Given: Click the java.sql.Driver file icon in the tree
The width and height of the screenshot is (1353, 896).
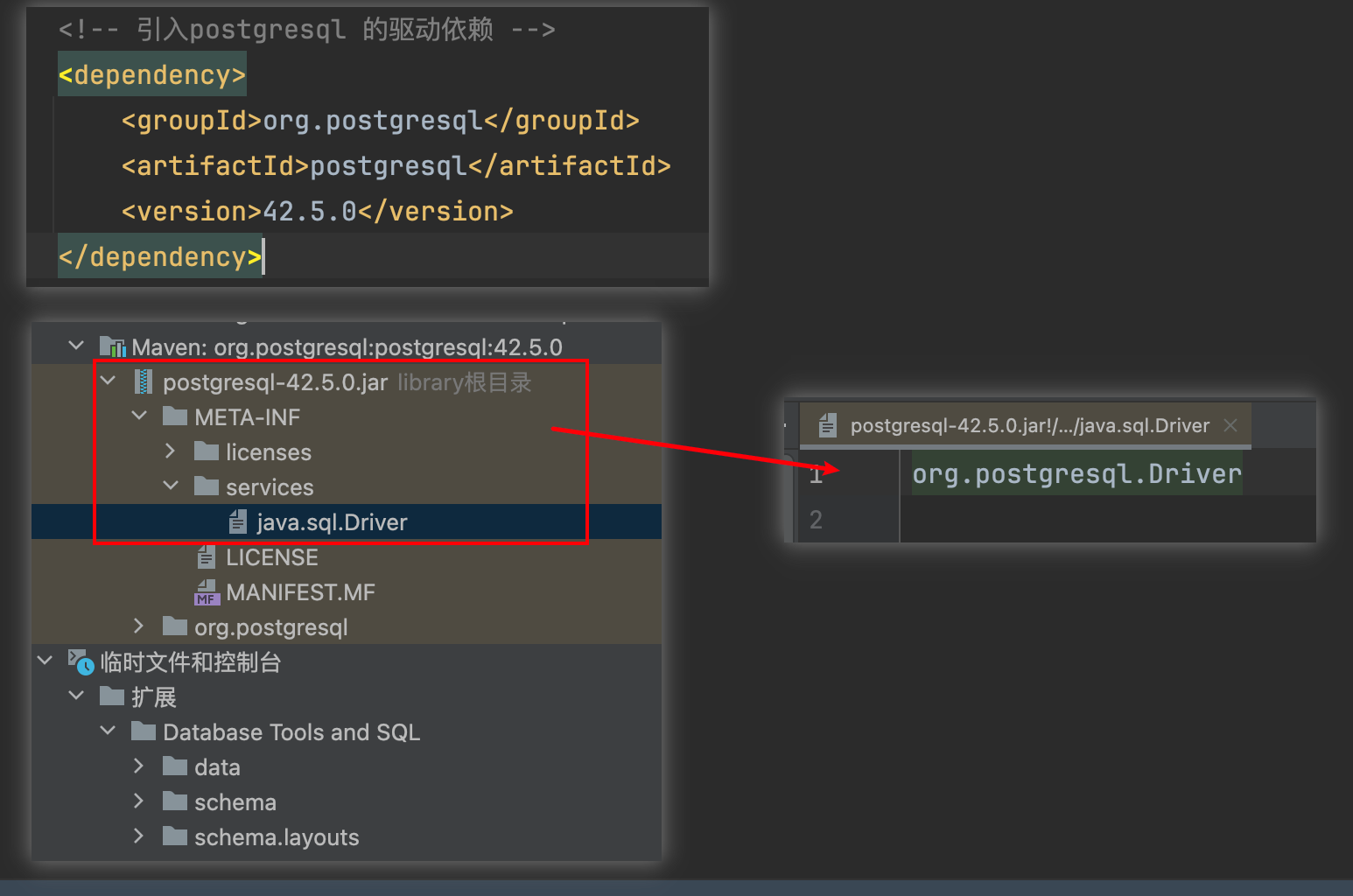Looking at the screenshot, I should tap(237, 522).
